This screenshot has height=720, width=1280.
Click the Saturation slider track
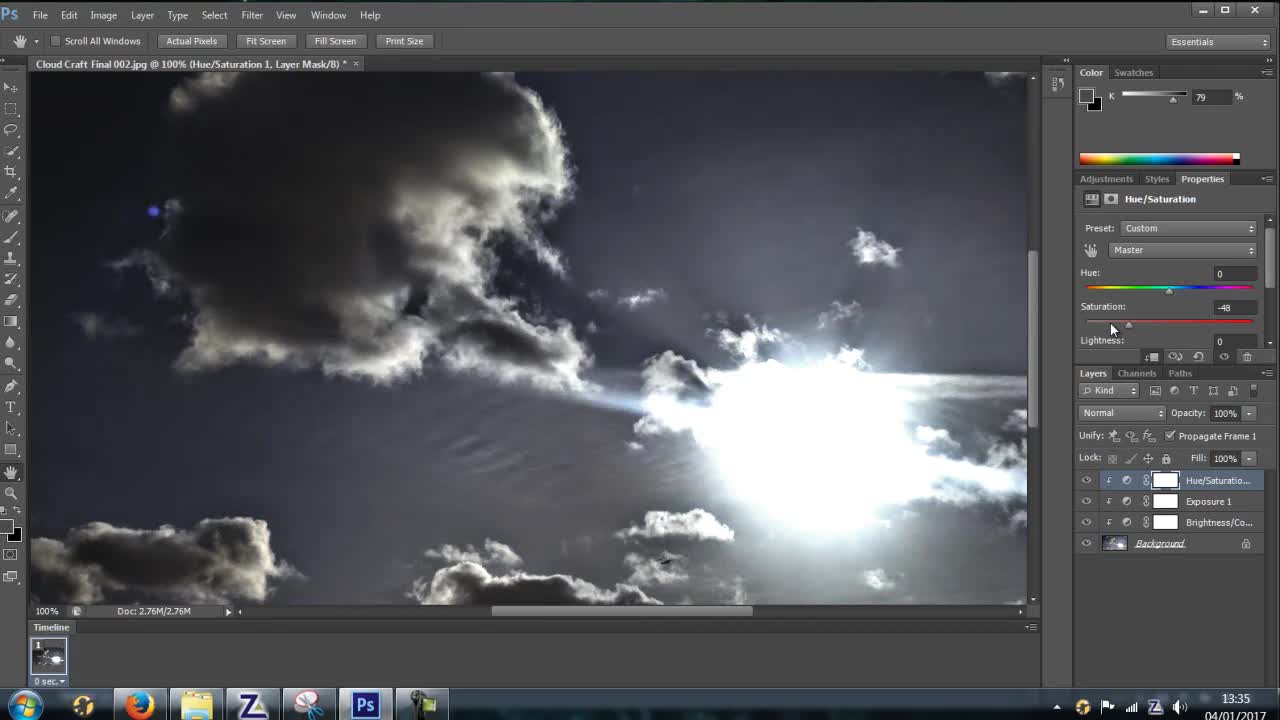pyautogui.click(x=1169, y=322)
